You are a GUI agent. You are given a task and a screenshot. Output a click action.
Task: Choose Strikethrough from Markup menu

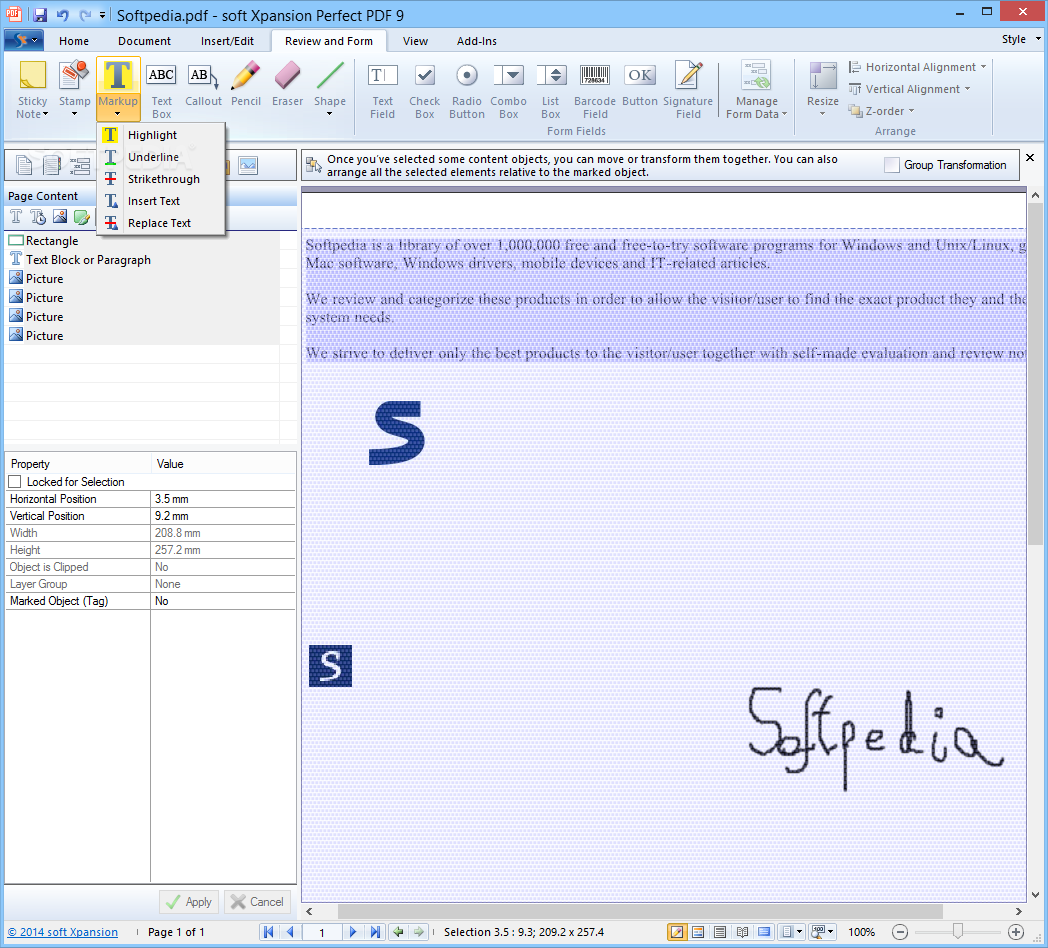161,179
